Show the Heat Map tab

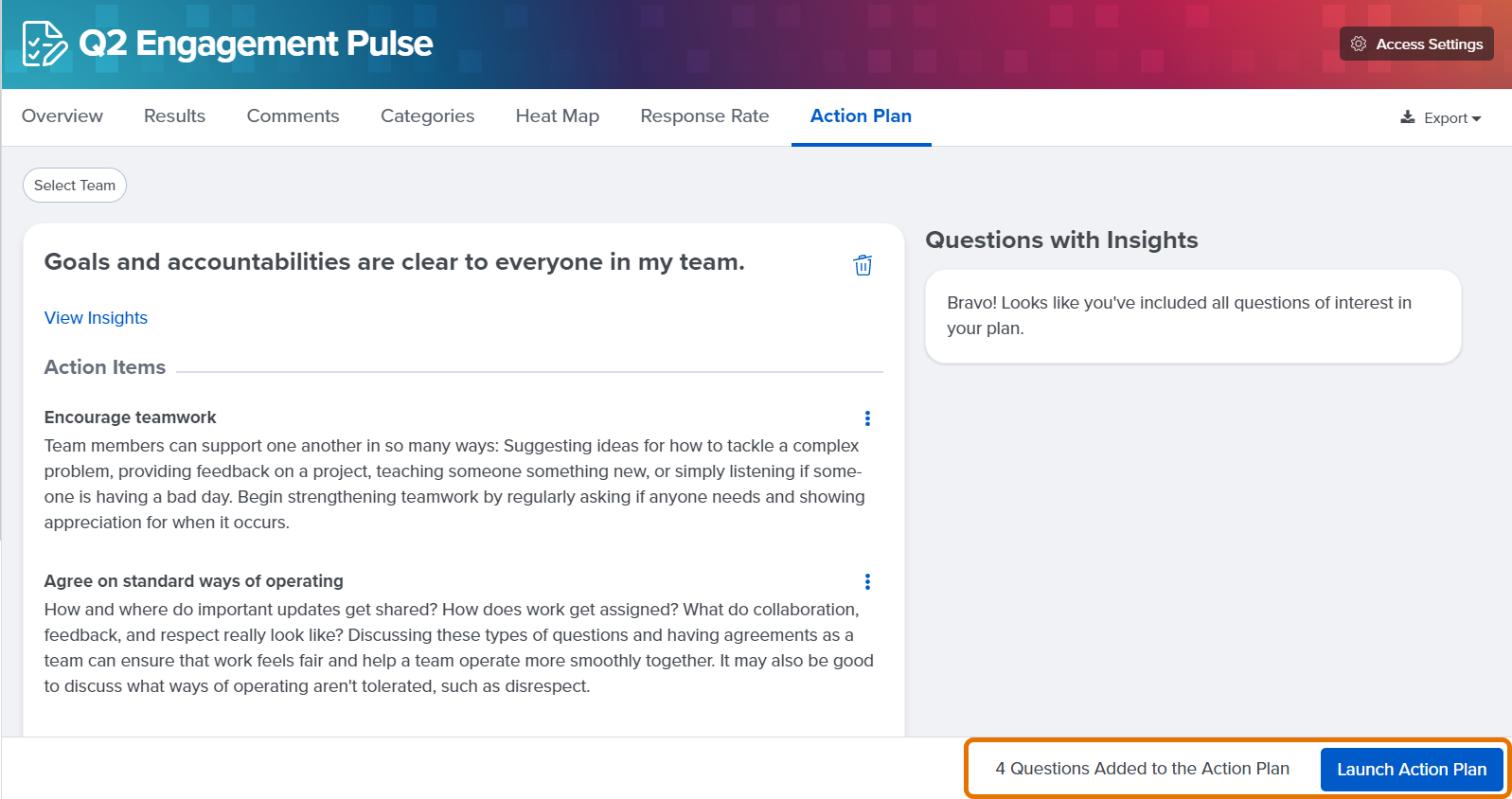[x=558, y=115]
